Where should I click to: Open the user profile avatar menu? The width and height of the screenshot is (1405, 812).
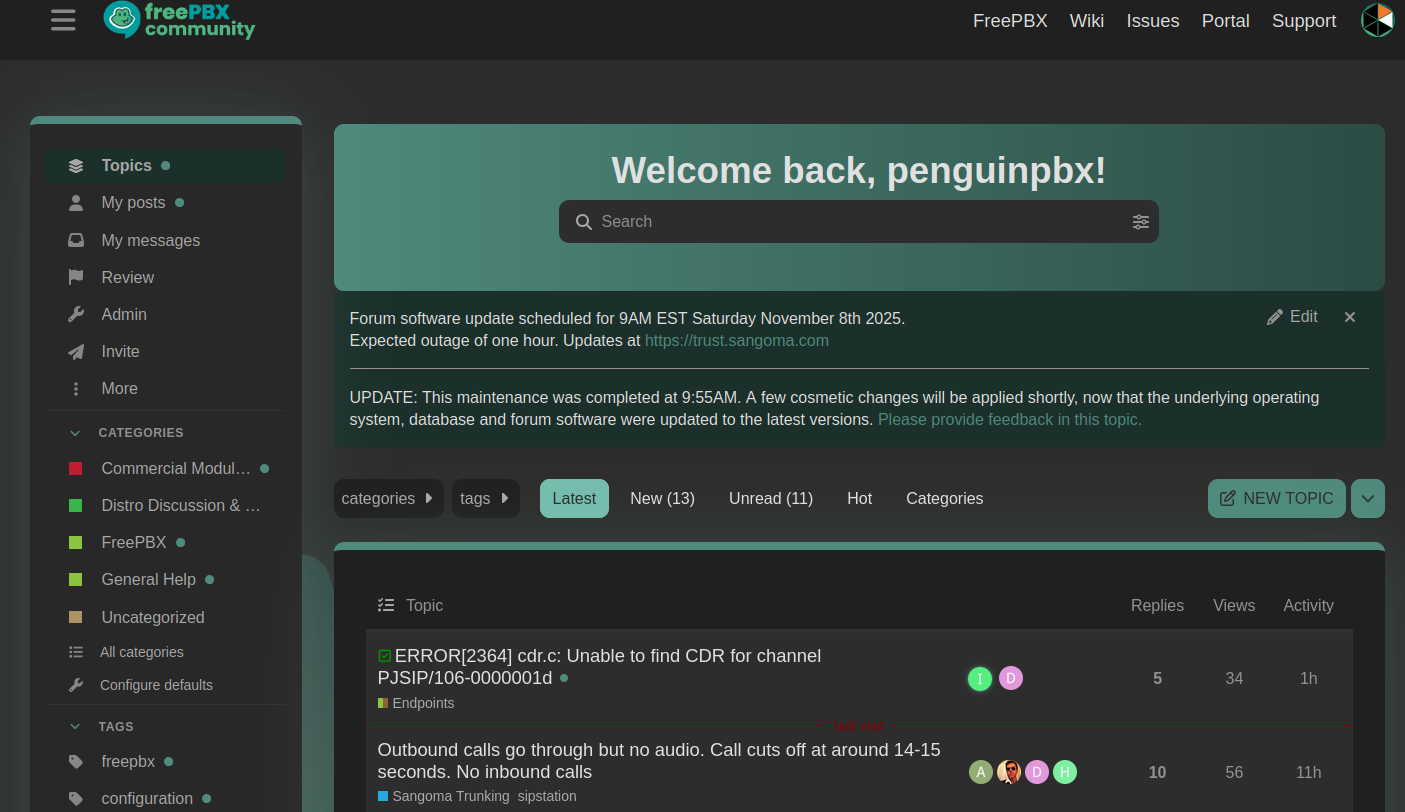click(1377, 20)
